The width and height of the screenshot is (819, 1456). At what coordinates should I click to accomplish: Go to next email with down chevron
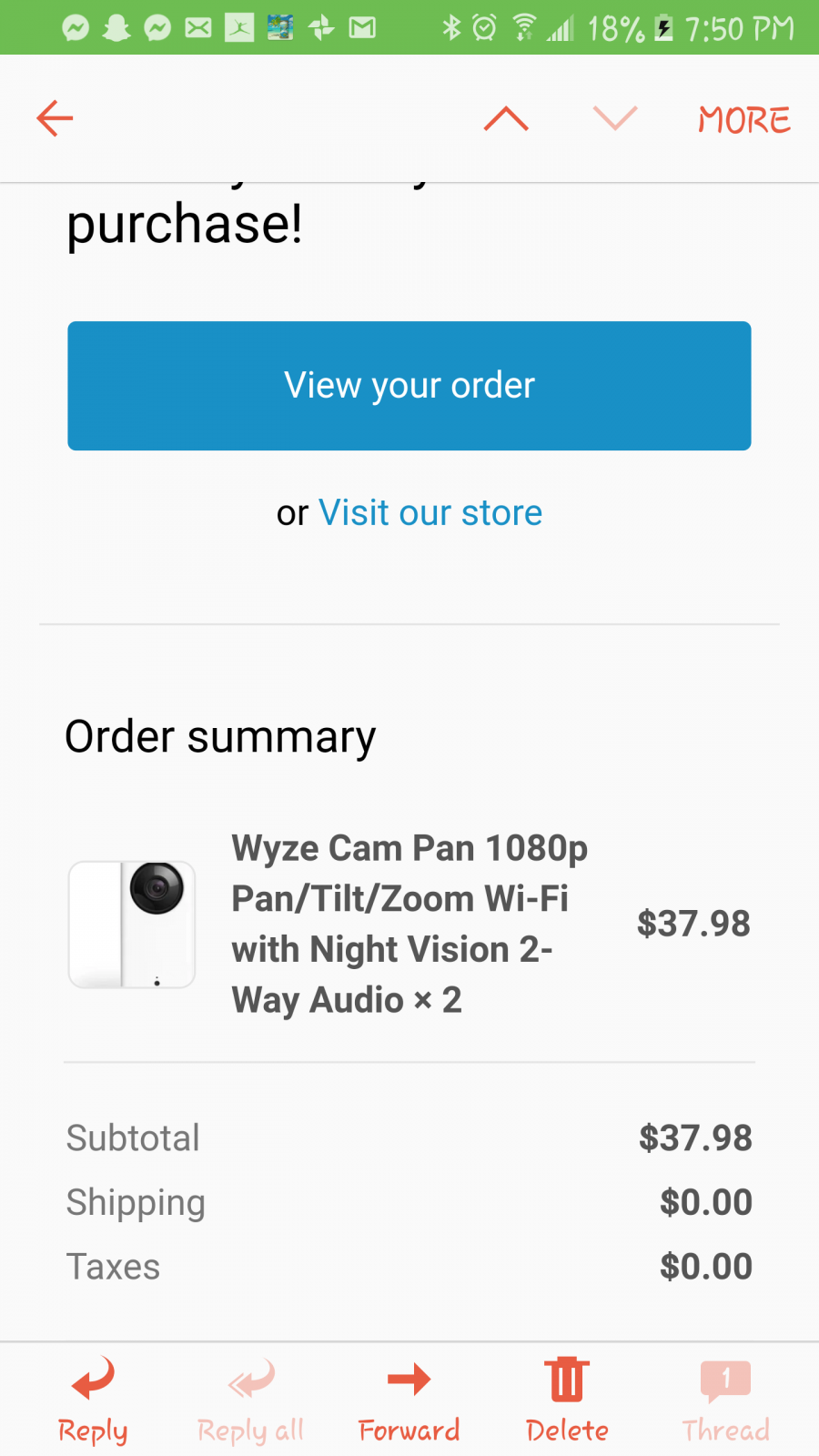click(x=615, y=118)
